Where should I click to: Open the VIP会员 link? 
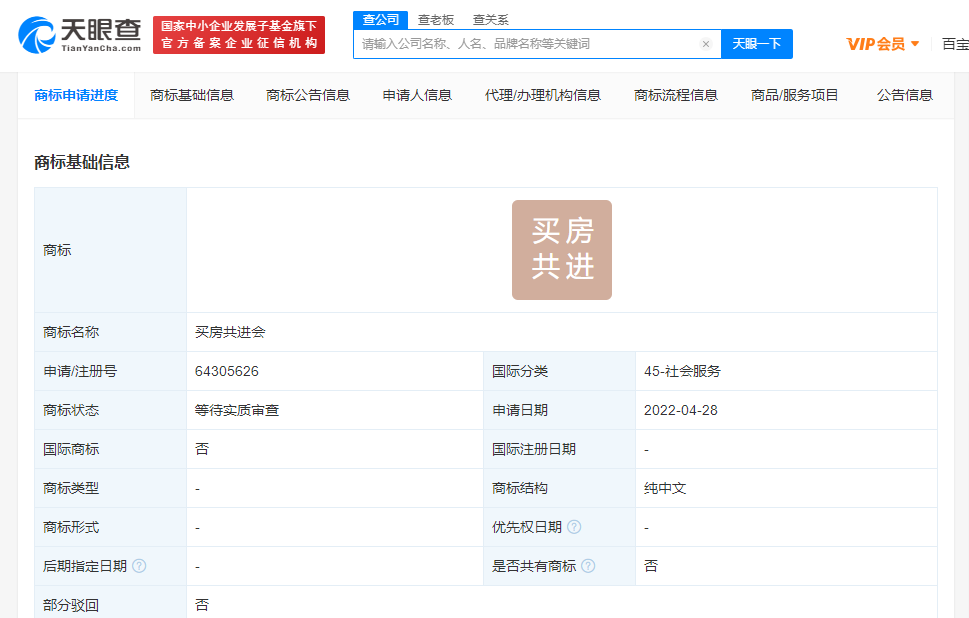(x=876, y=44)
